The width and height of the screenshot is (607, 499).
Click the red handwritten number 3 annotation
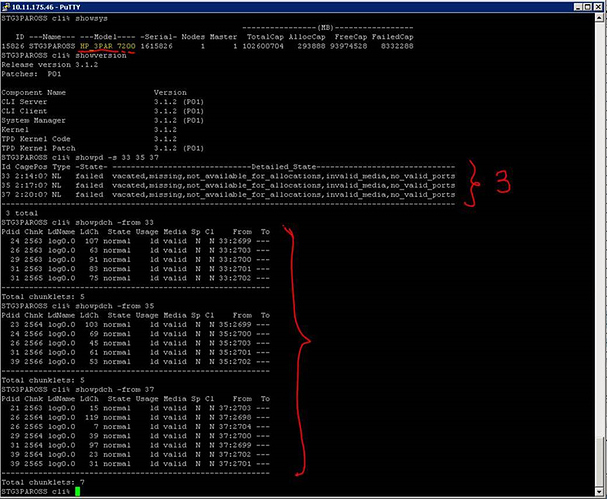pos(503,181)
